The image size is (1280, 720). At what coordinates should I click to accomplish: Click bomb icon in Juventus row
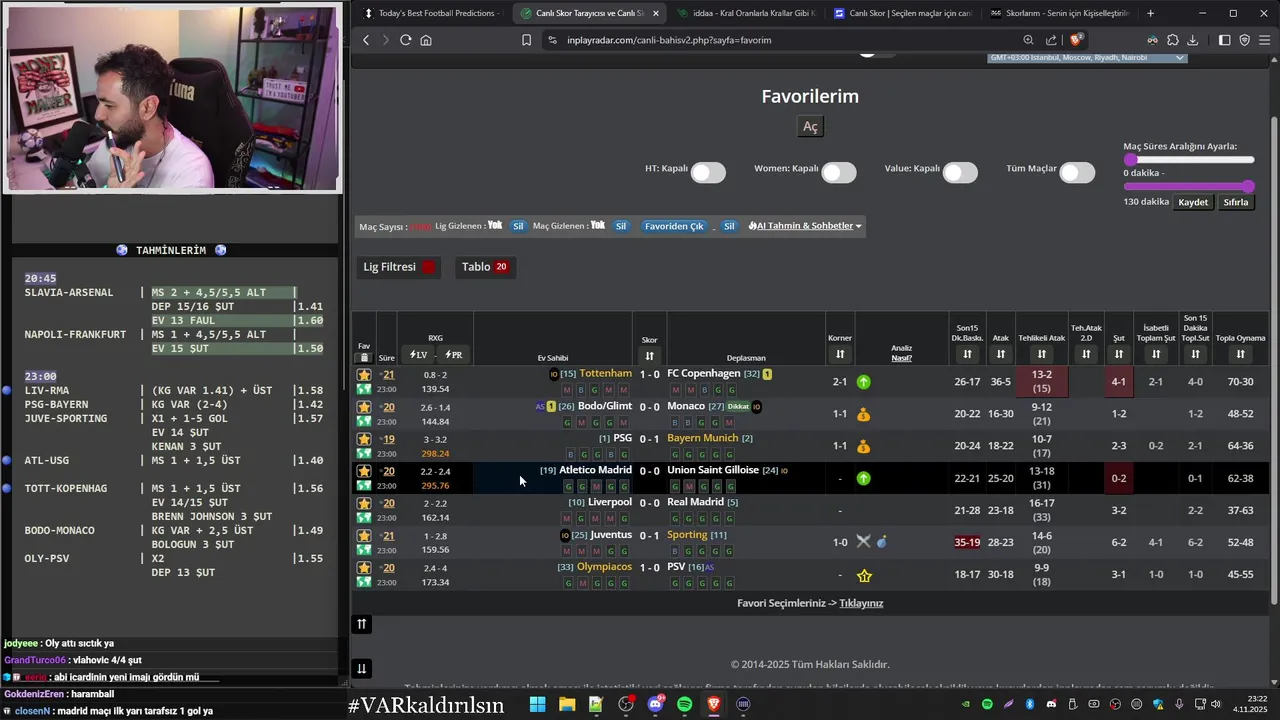click(882, 542)
